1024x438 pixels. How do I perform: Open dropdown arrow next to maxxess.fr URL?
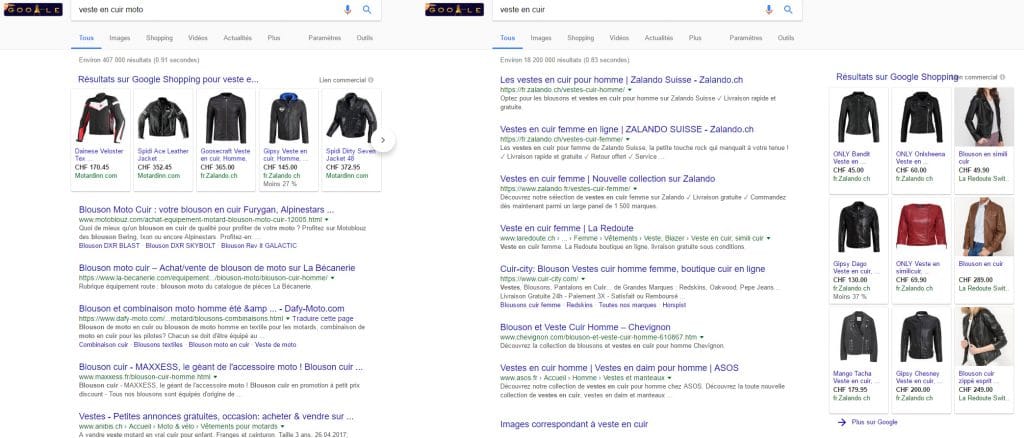coord(215,377)
